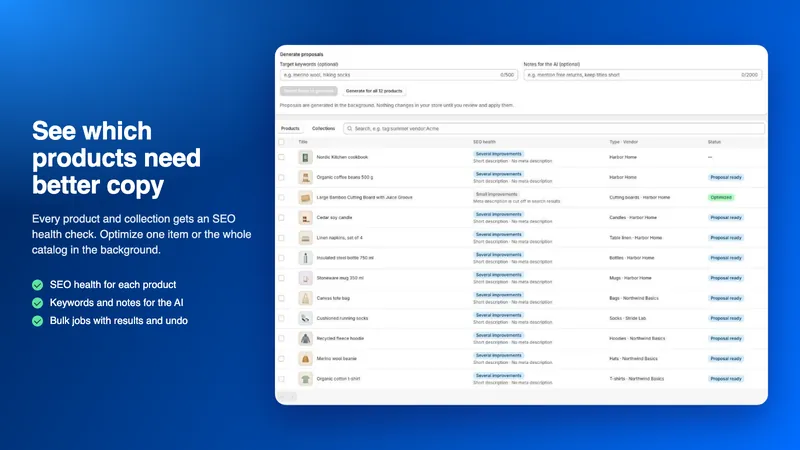Open the Nordic Kitchen cookbook title
This screenshot has height=450, width=800.
[x=342, y=157]
